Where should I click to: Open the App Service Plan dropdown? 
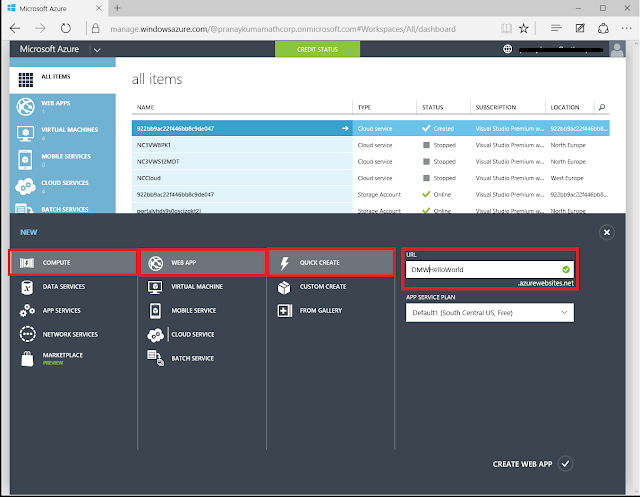click(x=489, y=313)
